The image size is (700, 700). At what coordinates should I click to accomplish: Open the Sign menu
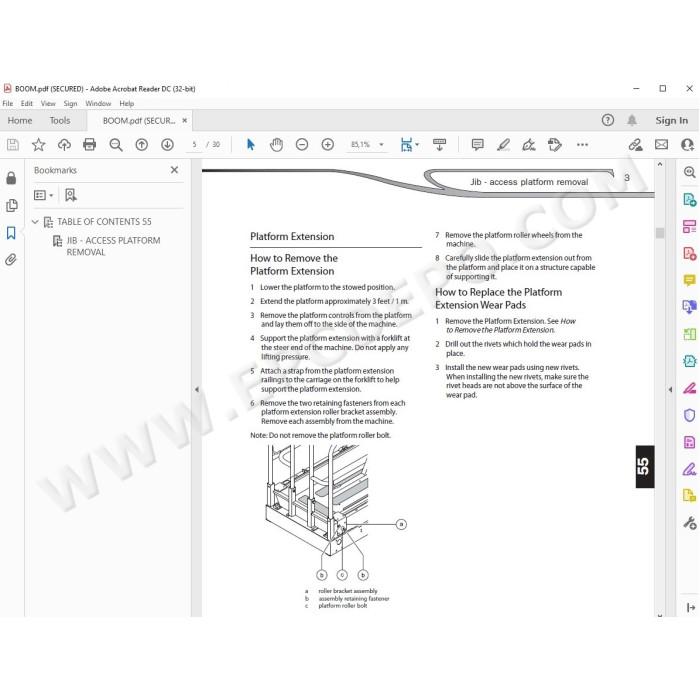point(70,104)
